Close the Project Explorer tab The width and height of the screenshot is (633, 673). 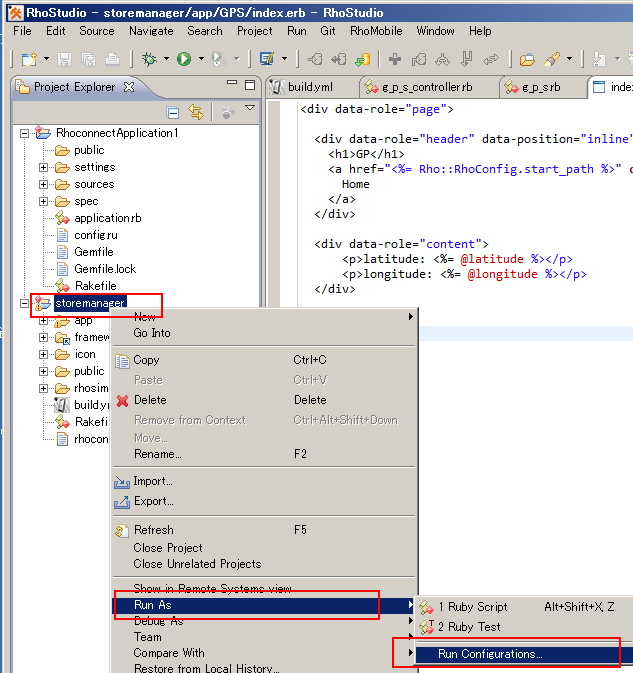coord(129,87)
